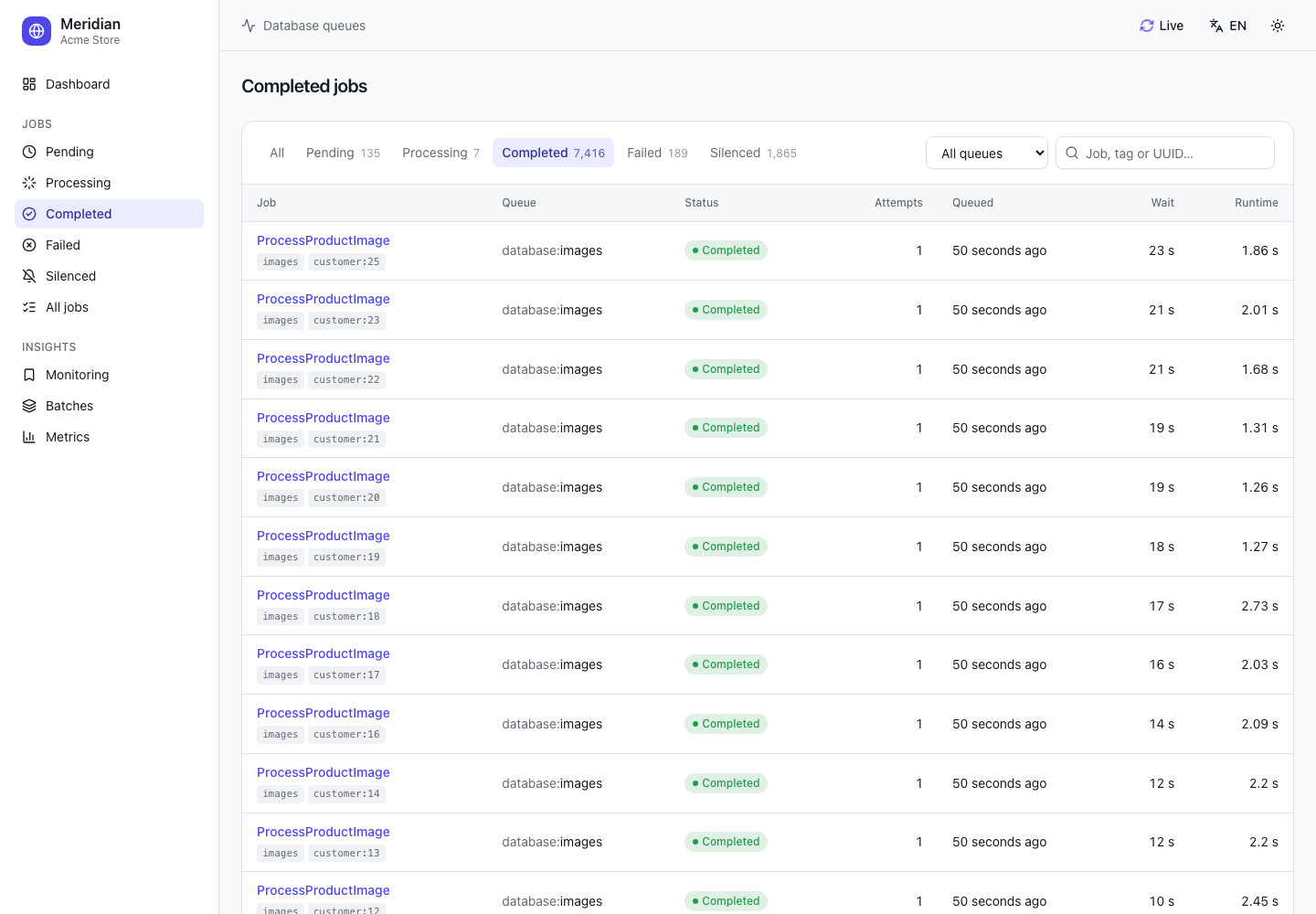Click the customer:22 tag
The width and height of the screenshot is (1316, 914).
(x=346, y=379)
